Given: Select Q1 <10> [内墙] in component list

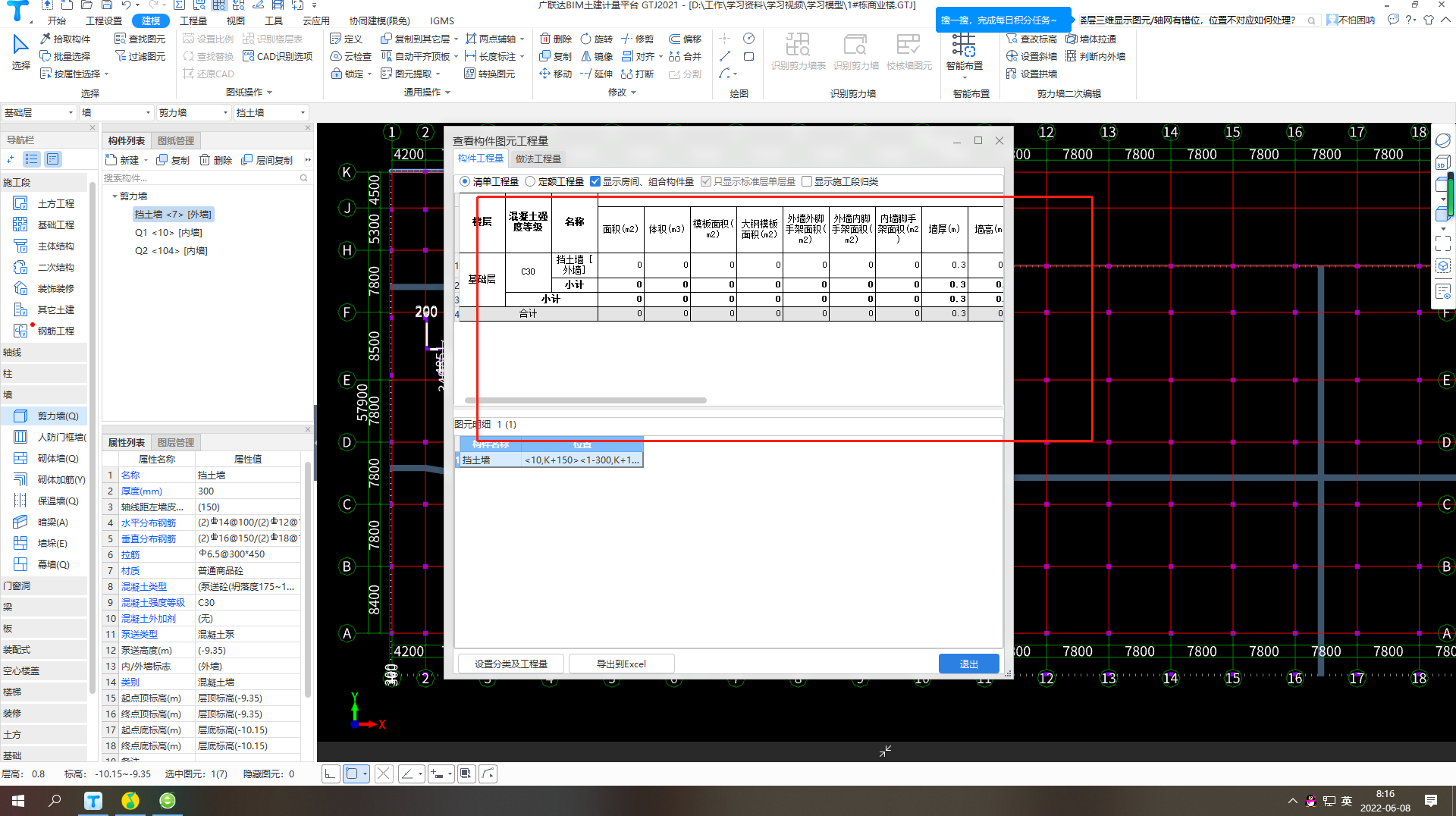Looking at the screenshot, I should tap(168, 233).
